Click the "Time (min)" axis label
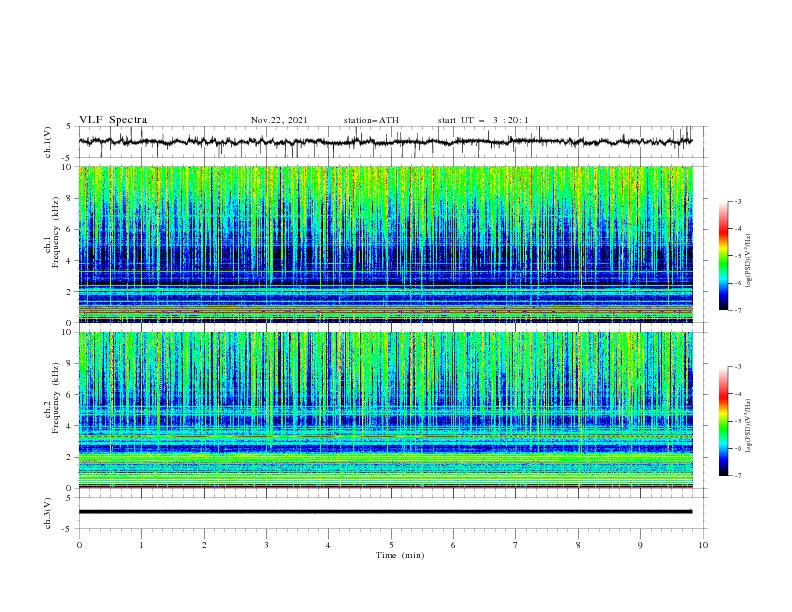792x612 pixels. click(400, 555)
